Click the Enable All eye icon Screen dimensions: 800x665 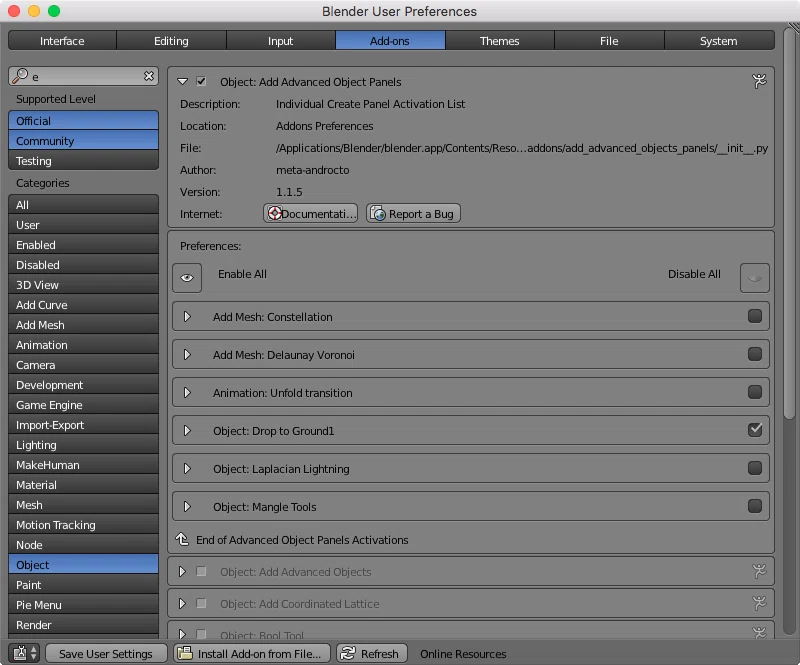(187, 278)
